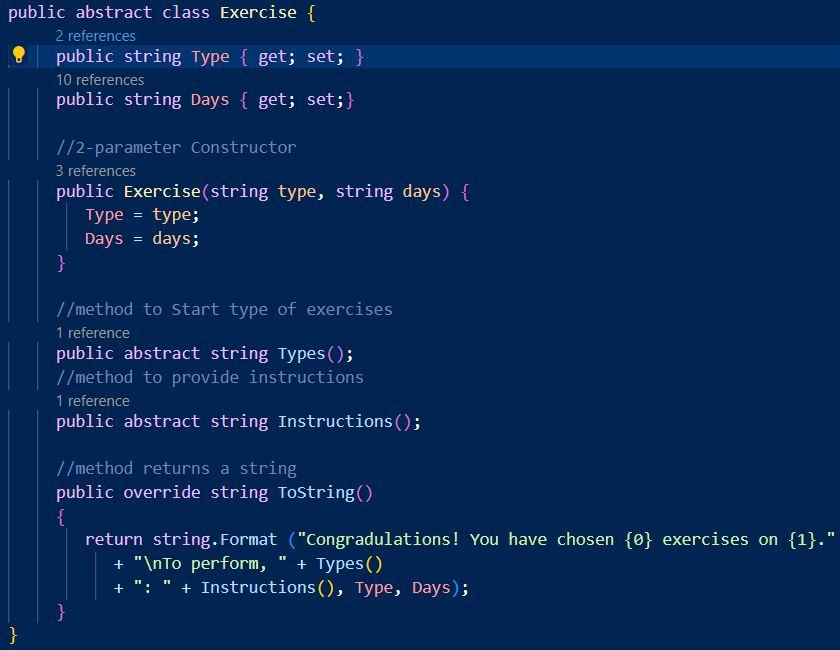The height and width of the screenshot is (650, 840).
Task: Click the '\nTo perform, ' string literal
Action: click(x=210, y=564)
